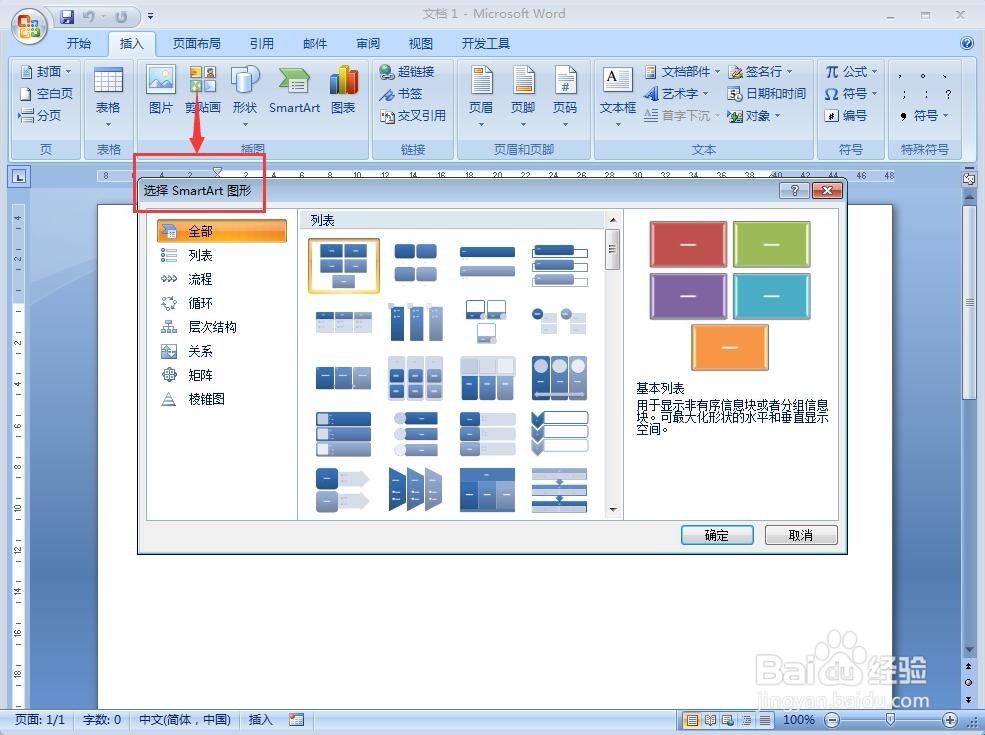This screenshot has width=985, height=735.
Task: Select 全部 category in SmartArt dialog
Action: tap(222, 231)
